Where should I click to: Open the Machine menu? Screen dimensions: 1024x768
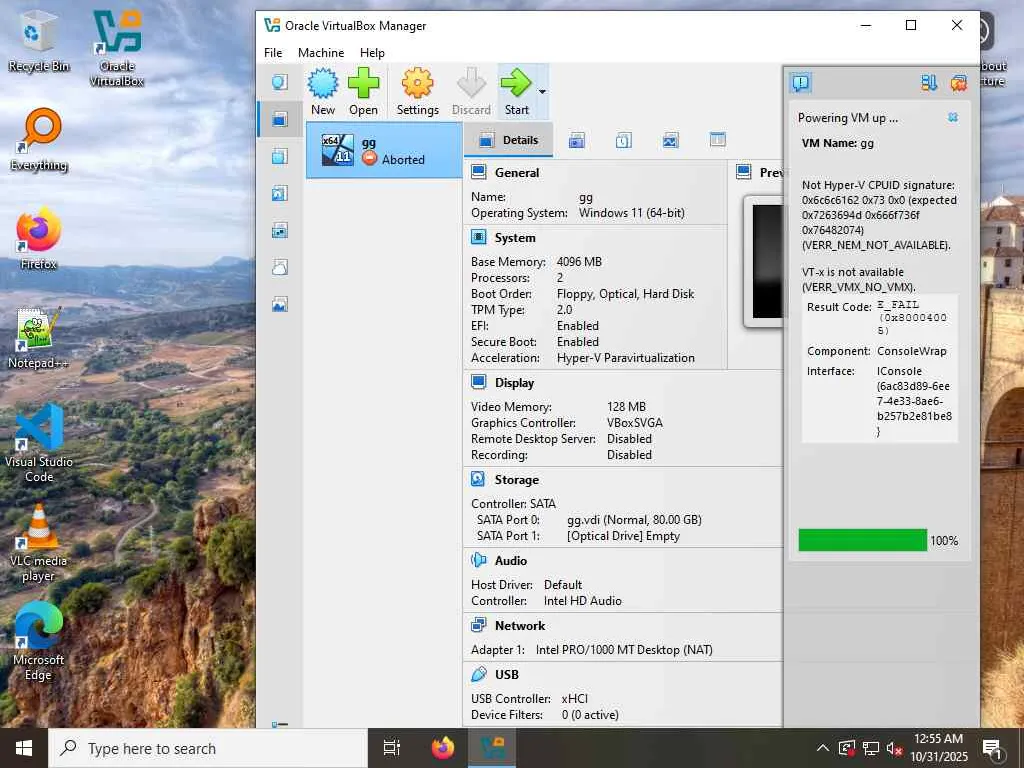pyautogui.click(x=321, y=53)
